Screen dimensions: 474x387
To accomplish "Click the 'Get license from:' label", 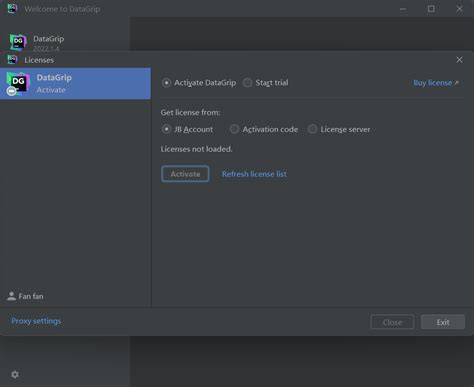I will (190, 113).
